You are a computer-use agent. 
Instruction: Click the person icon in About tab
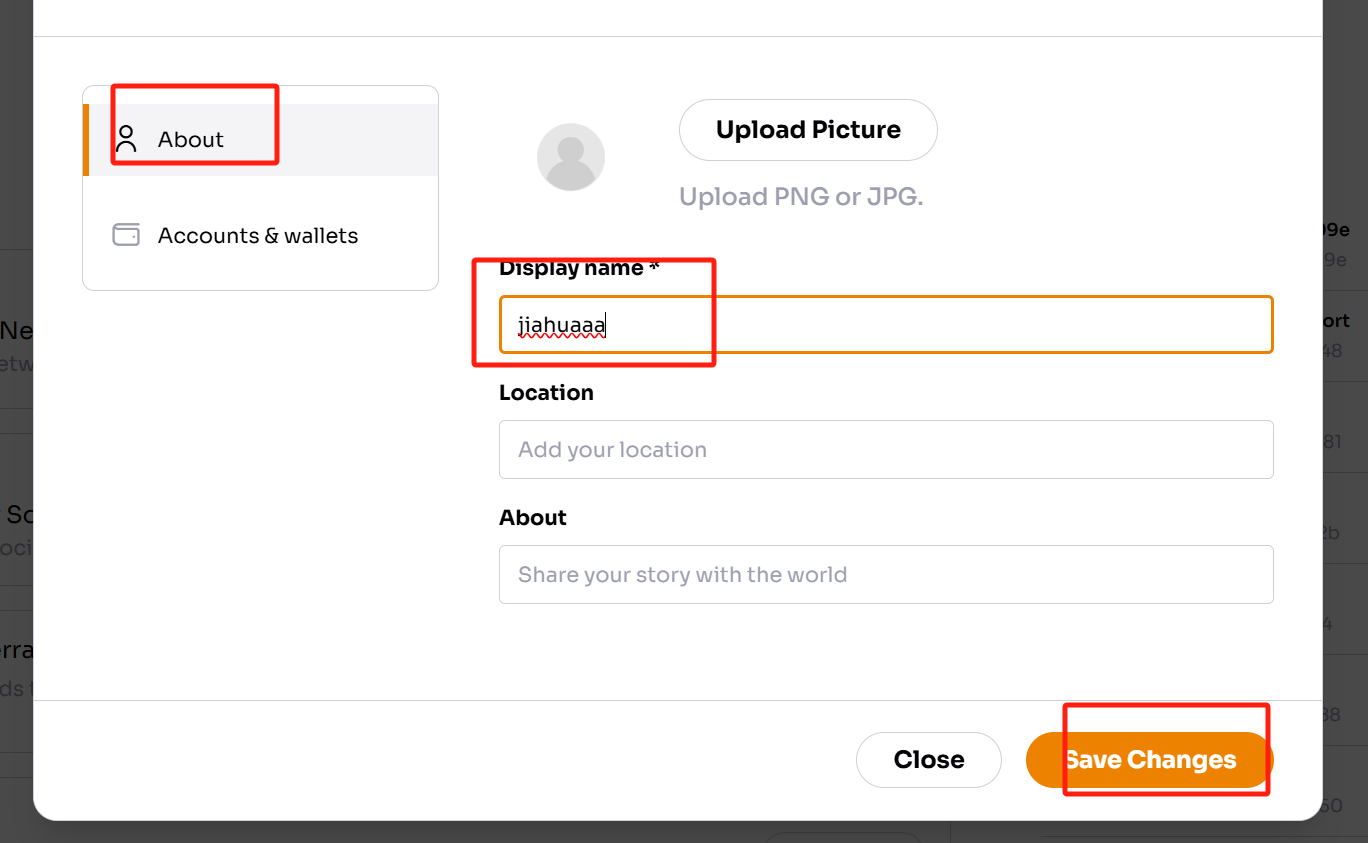tap(126, 139)
